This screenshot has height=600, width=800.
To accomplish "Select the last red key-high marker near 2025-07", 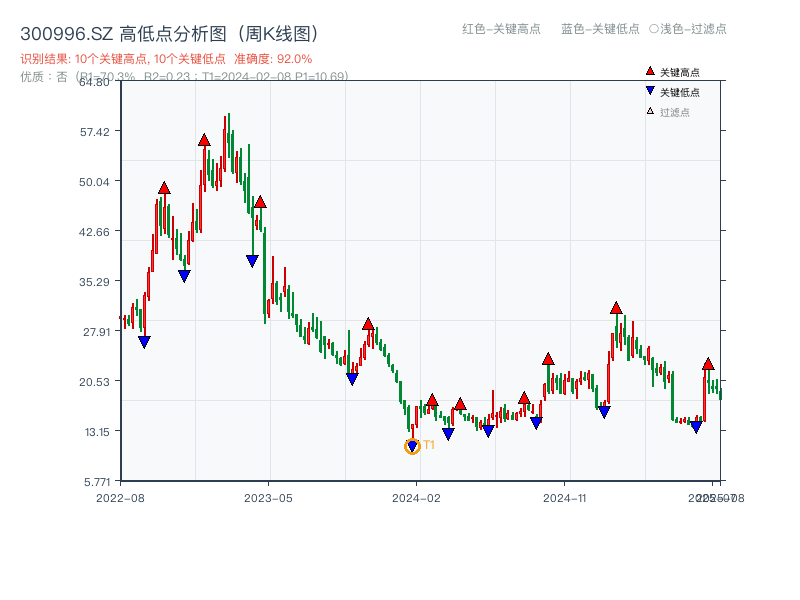I will click(x=708, y=364).
